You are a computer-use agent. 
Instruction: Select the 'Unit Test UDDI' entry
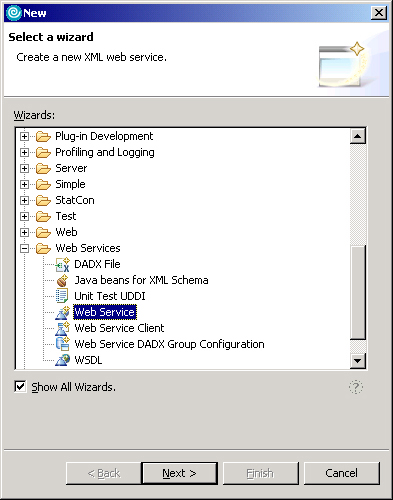pos(110,296)
